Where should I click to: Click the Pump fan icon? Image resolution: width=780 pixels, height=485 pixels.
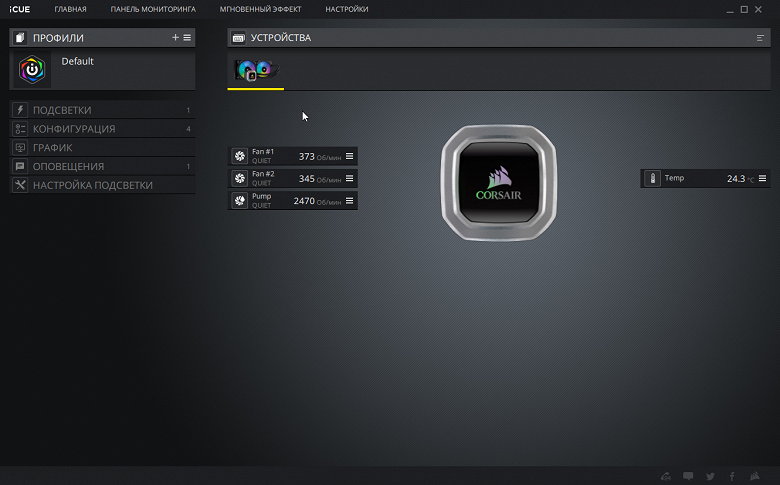pos(240,200)
